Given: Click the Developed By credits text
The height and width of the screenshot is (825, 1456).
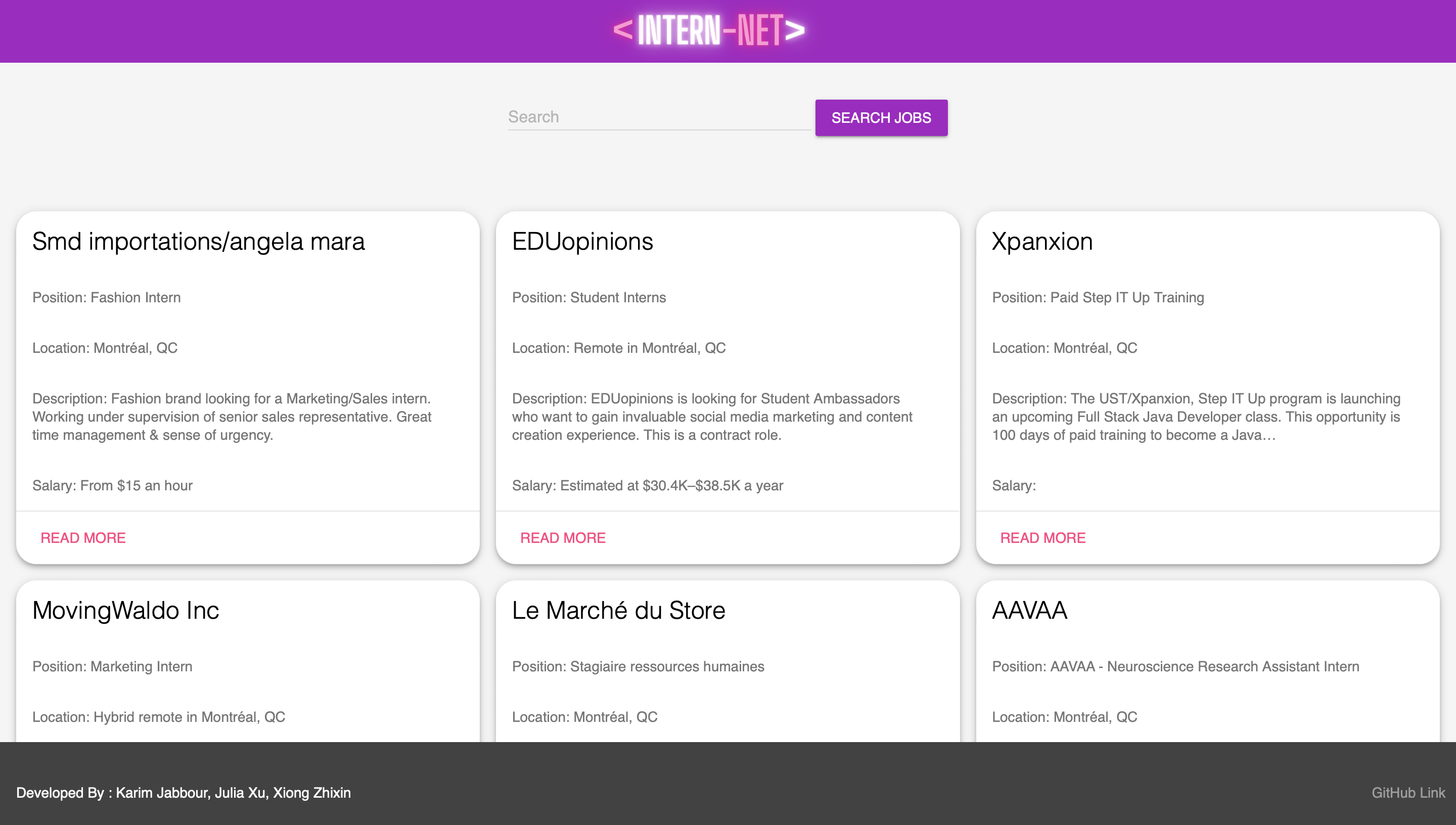Looking at the screenshot, I should tap(183, 793).
